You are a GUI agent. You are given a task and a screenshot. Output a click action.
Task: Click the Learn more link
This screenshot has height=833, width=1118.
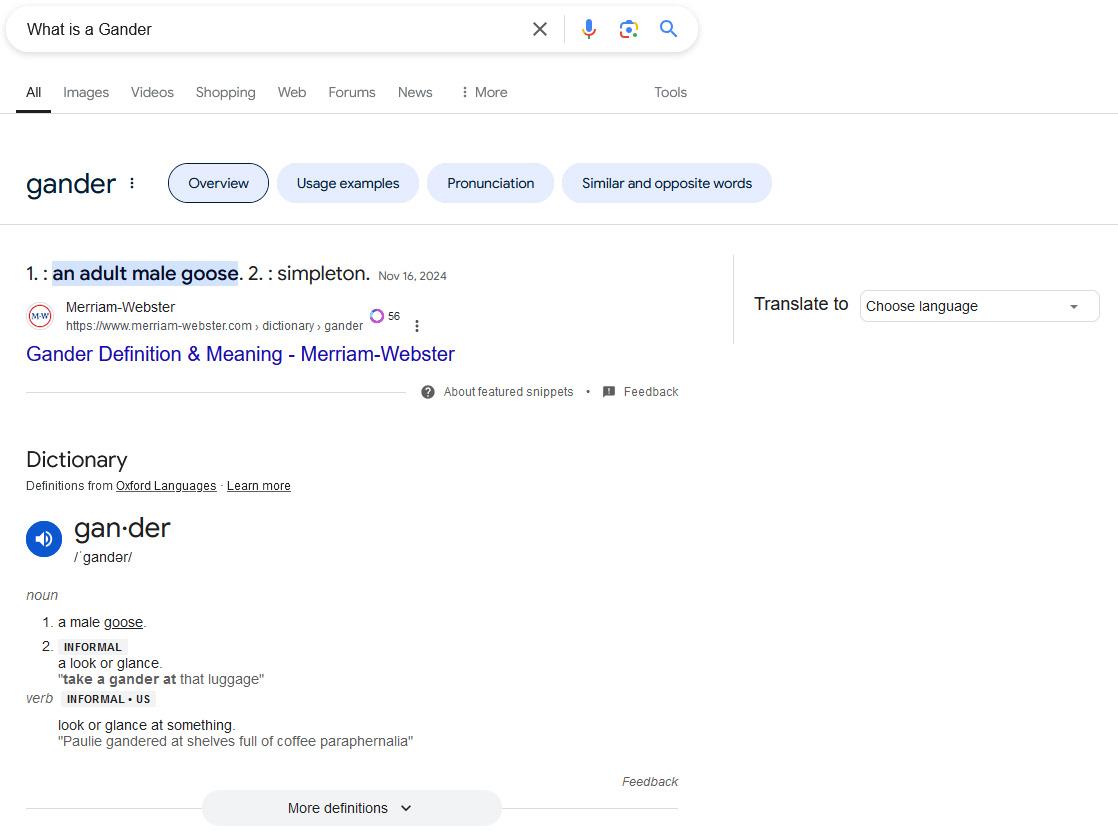(x=259, y=486)
